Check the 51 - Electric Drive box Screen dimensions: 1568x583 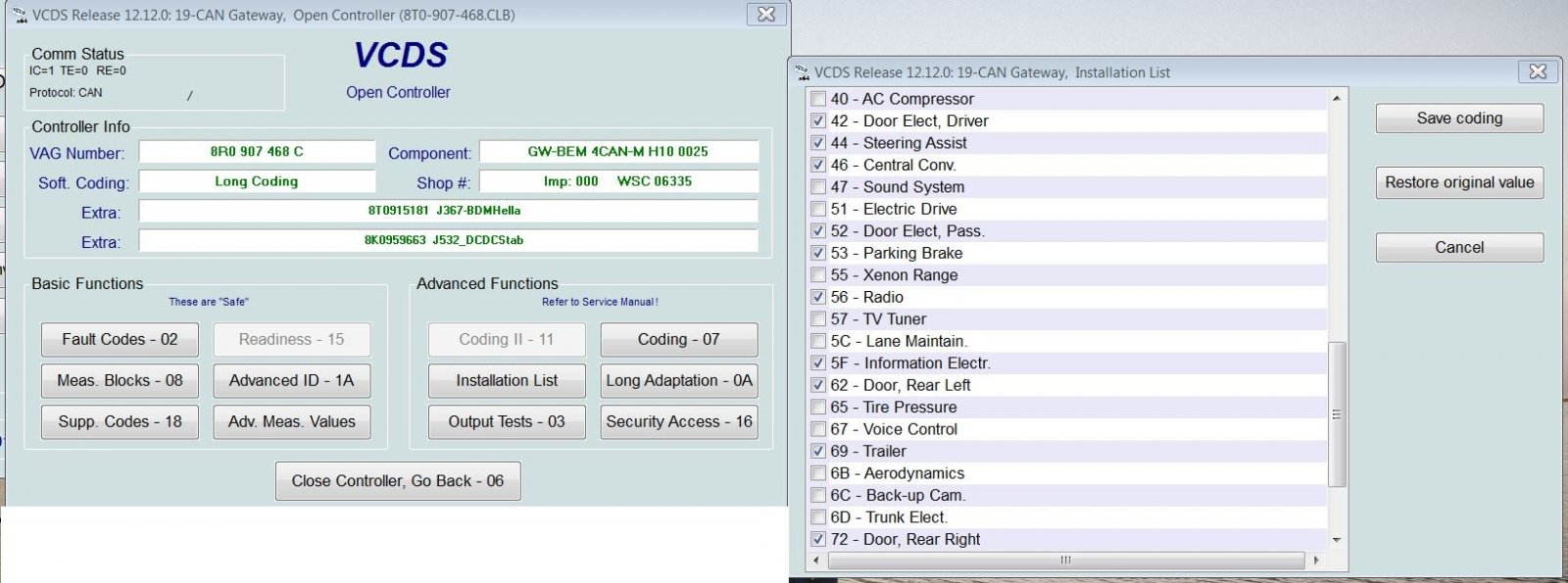pos(818,209)
